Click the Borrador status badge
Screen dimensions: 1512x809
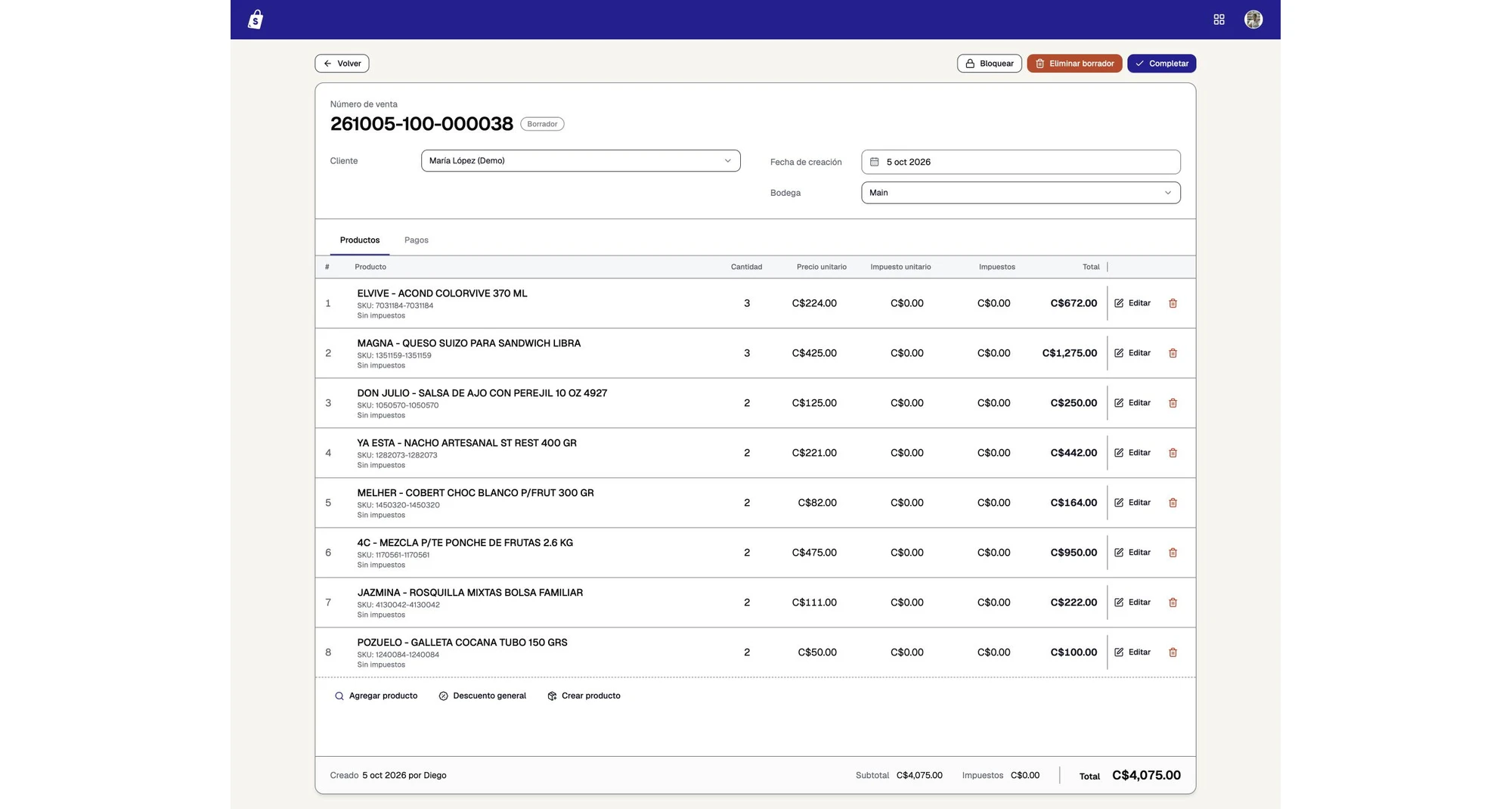(x=542, y=124)
